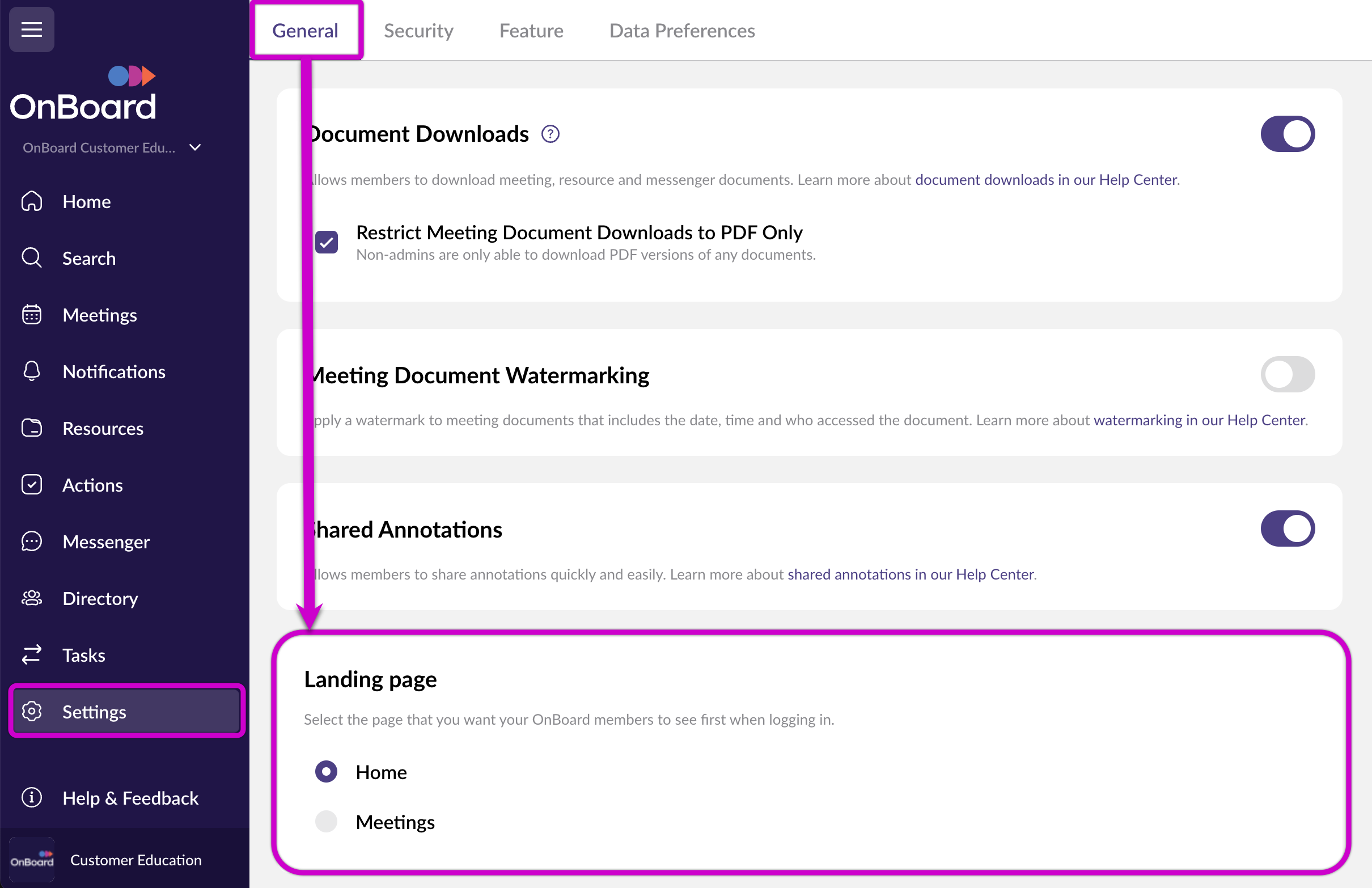The width and height of the screenshot is (1372, 888).
Task: Click the Directory people icon
Action: point(32,598)
